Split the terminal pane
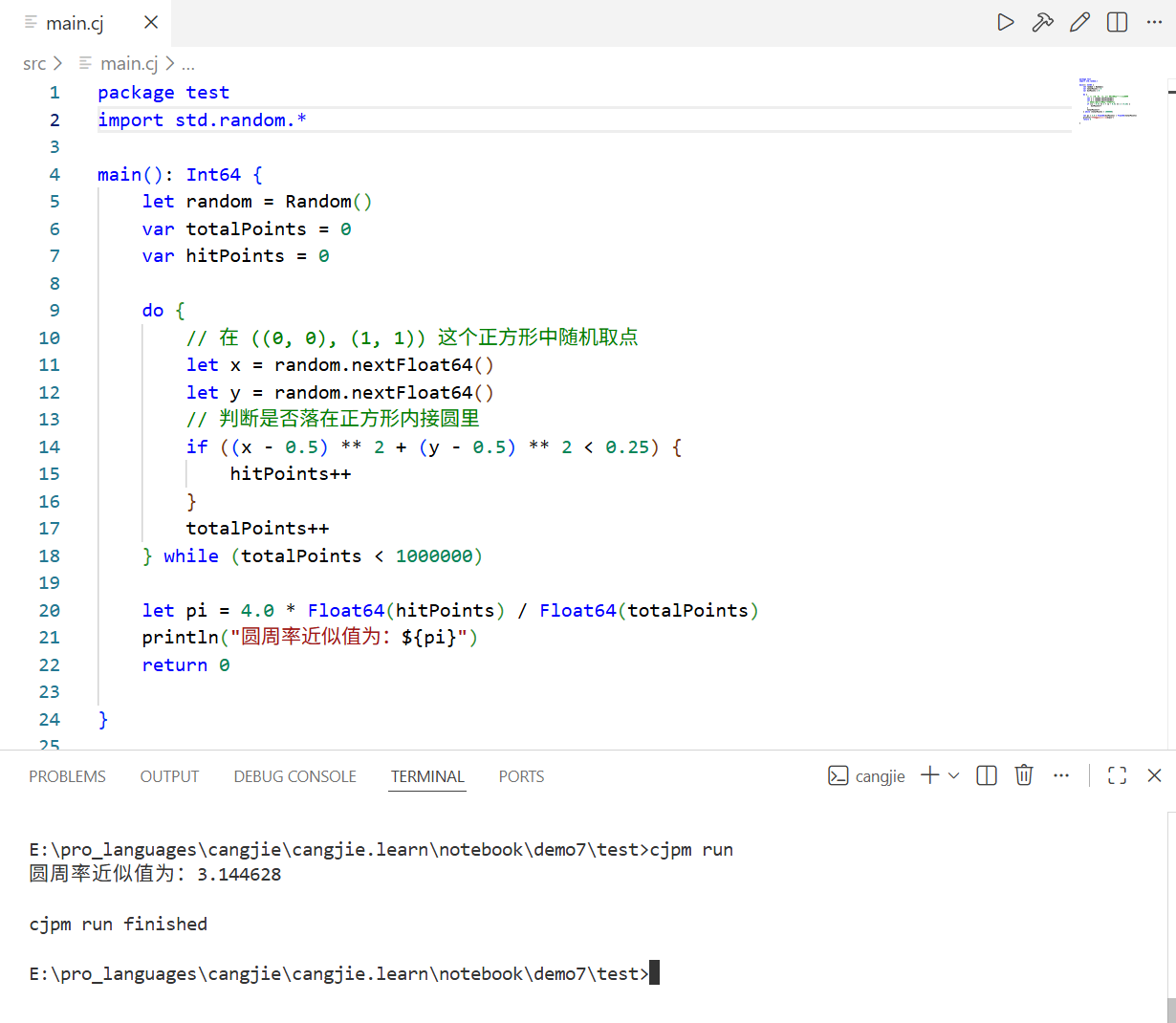This screenshot has width=1176, height=1023. pyautogui.click(x=987, y=775)
